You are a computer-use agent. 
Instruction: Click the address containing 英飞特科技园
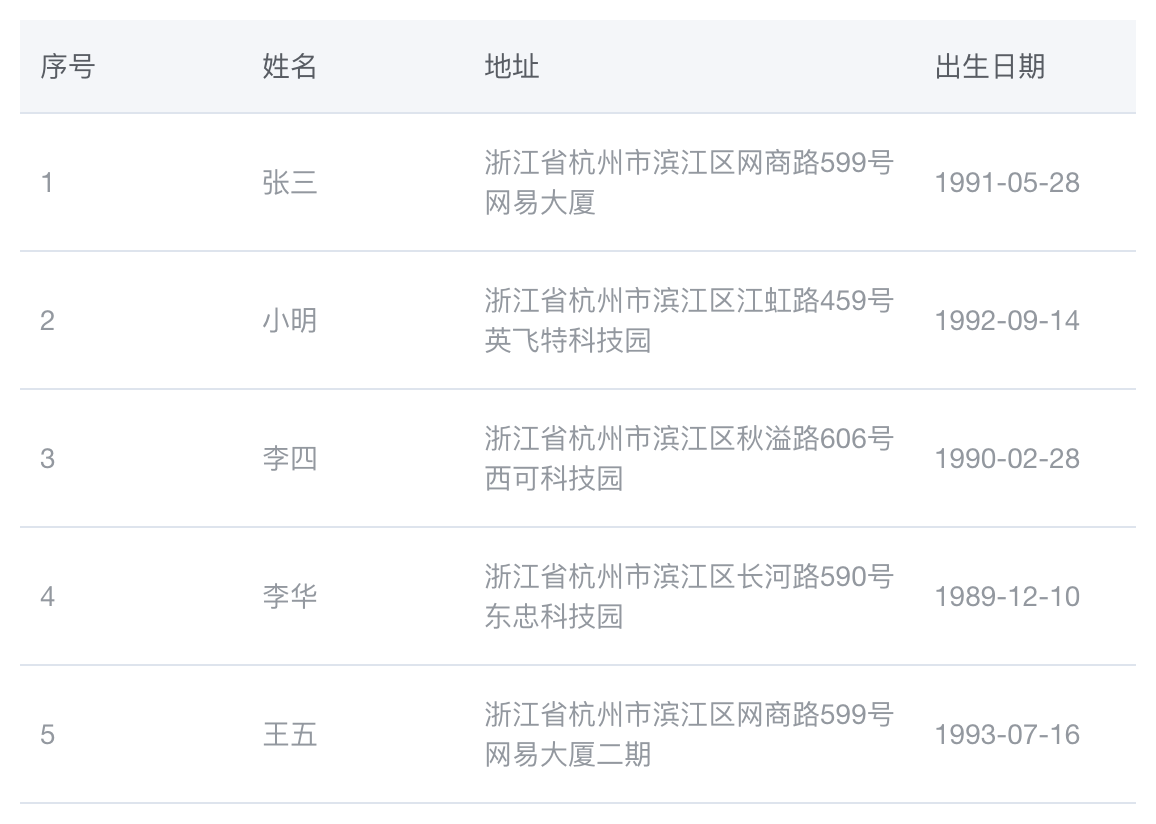tap(689, 321)
